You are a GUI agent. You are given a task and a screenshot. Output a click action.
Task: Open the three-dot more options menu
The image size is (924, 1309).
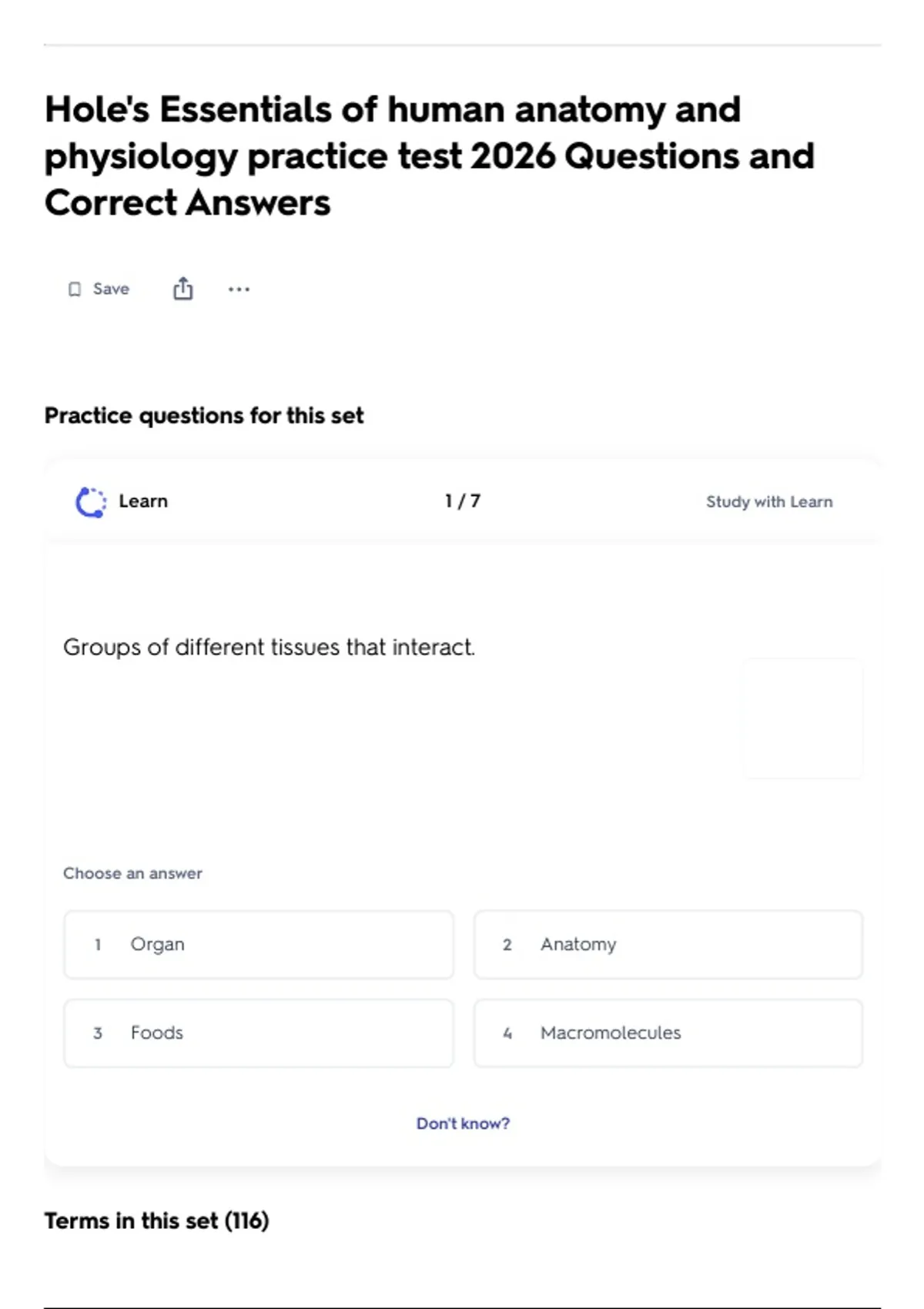tap(239, 290)
